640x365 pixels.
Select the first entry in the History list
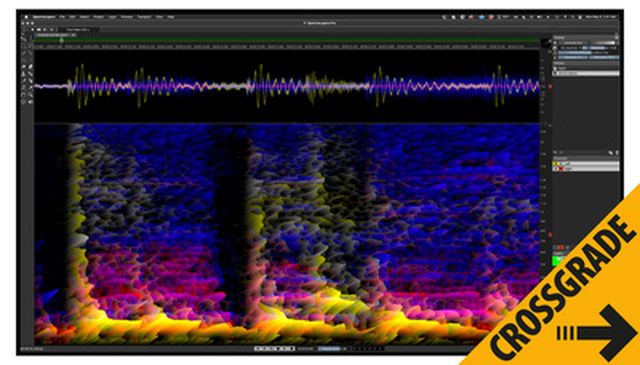coord(586,68)
